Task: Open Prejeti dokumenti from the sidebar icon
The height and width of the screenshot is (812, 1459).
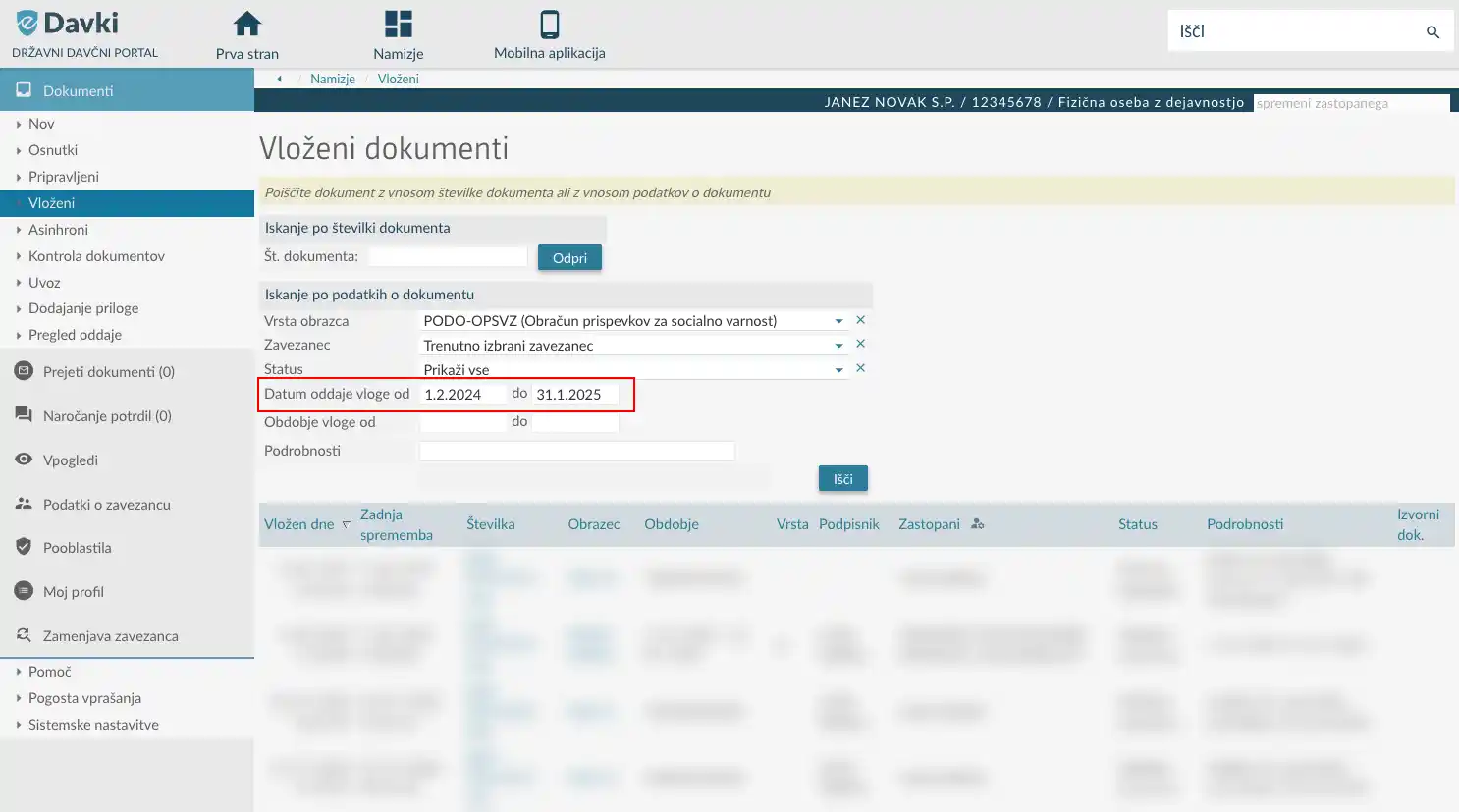Action: pyautogui.click(x=24, y=371)
